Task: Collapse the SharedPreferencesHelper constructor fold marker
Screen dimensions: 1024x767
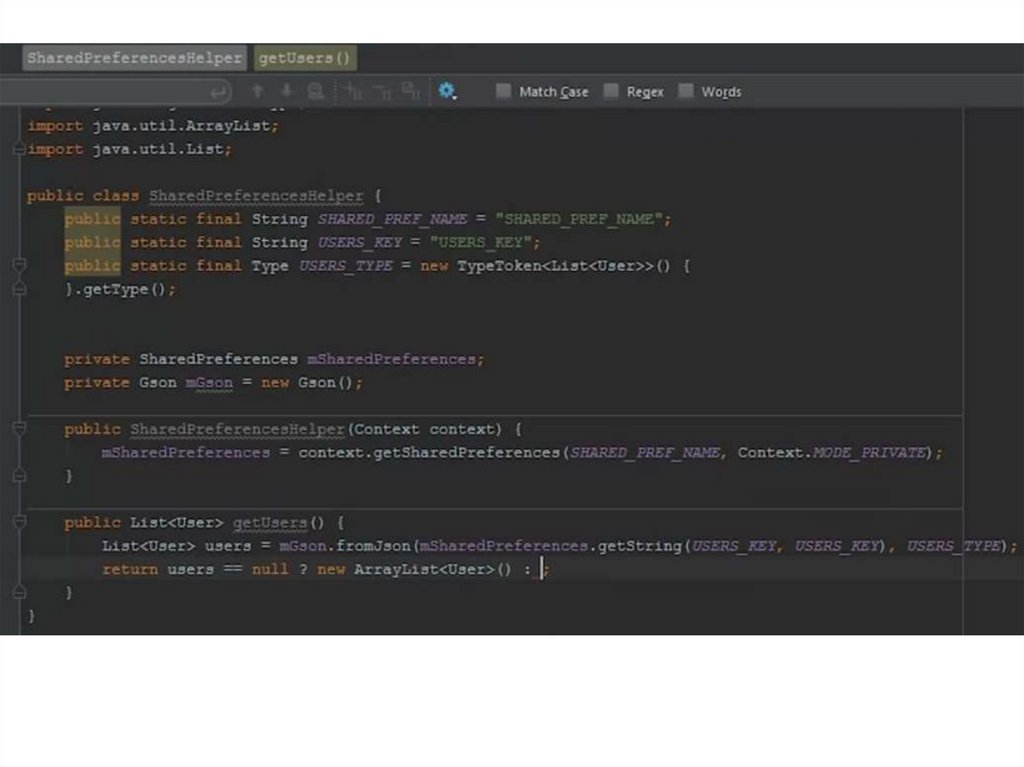Action: (18, 429)
